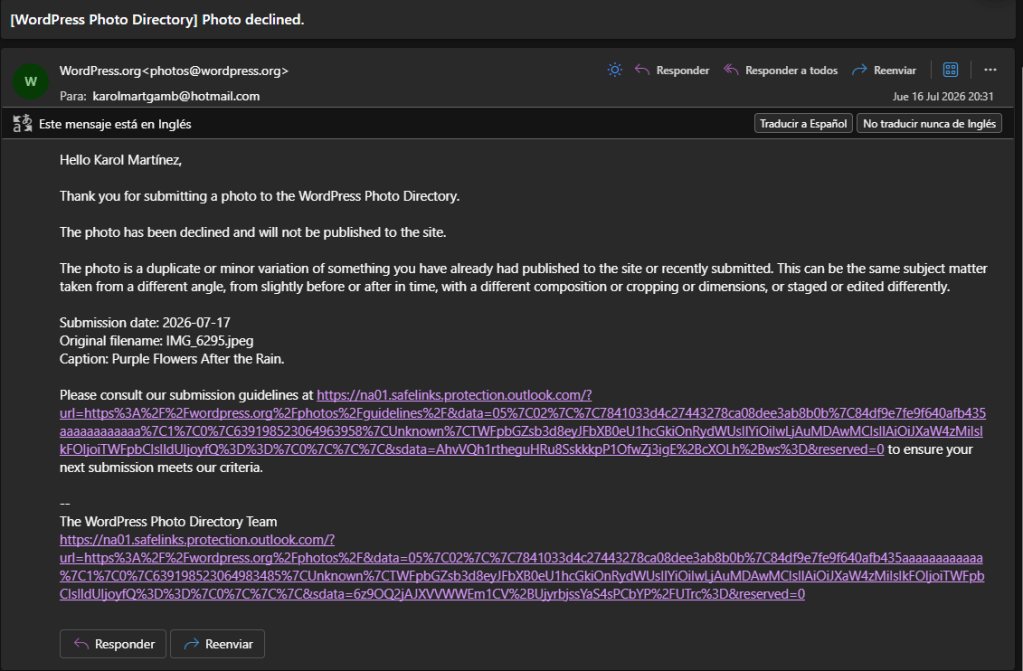Click The WordPress Photo Directory Team signature
This screenshot has width=1023, height=671.
168,522
